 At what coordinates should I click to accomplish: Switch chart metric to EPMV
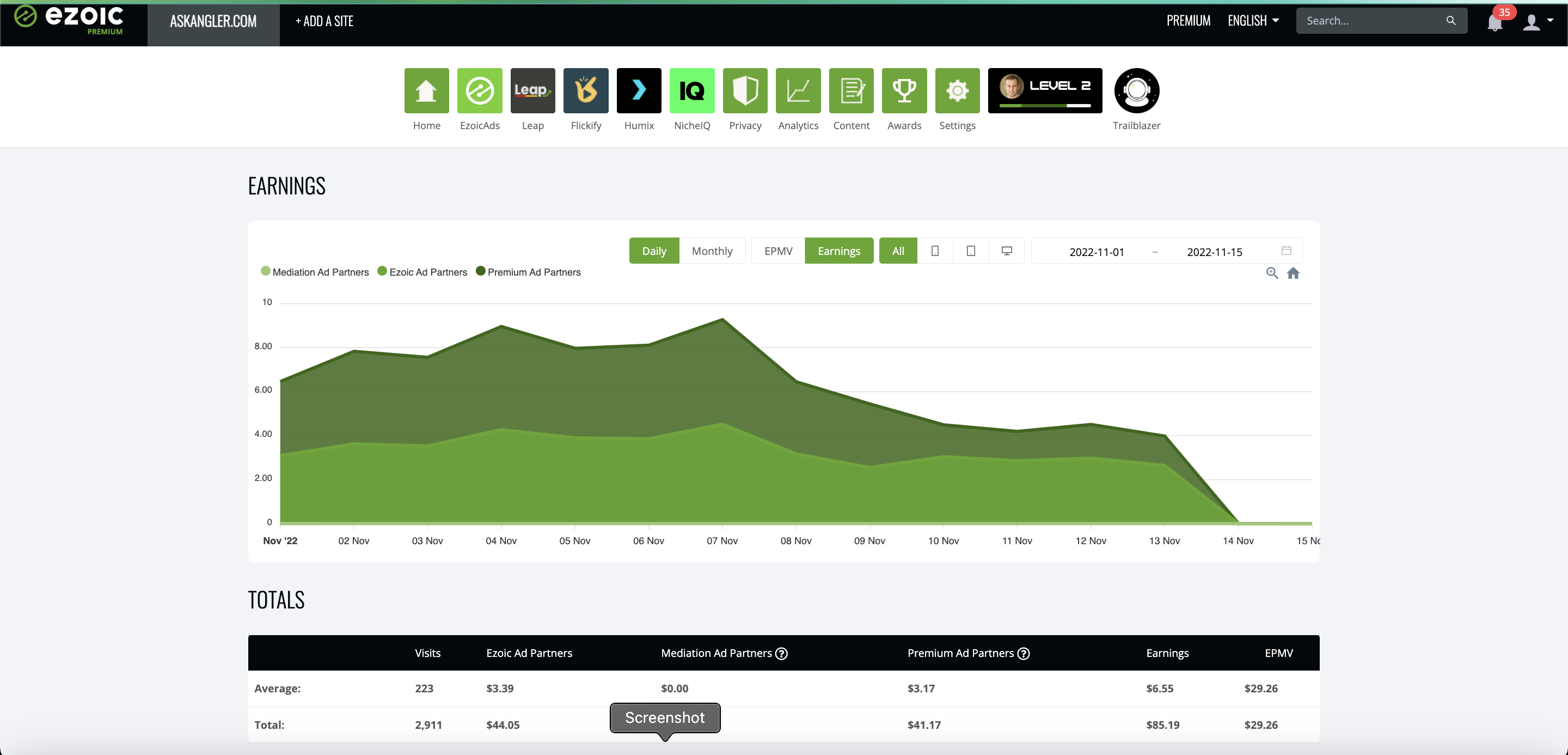point(778,251)
